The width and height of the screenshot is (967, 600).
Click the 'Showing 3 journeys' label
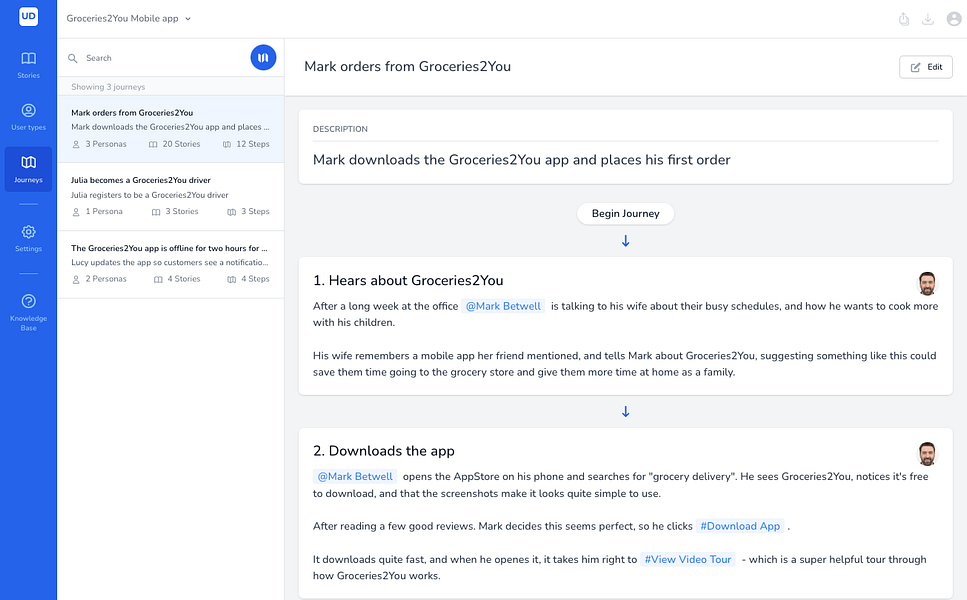108,87
